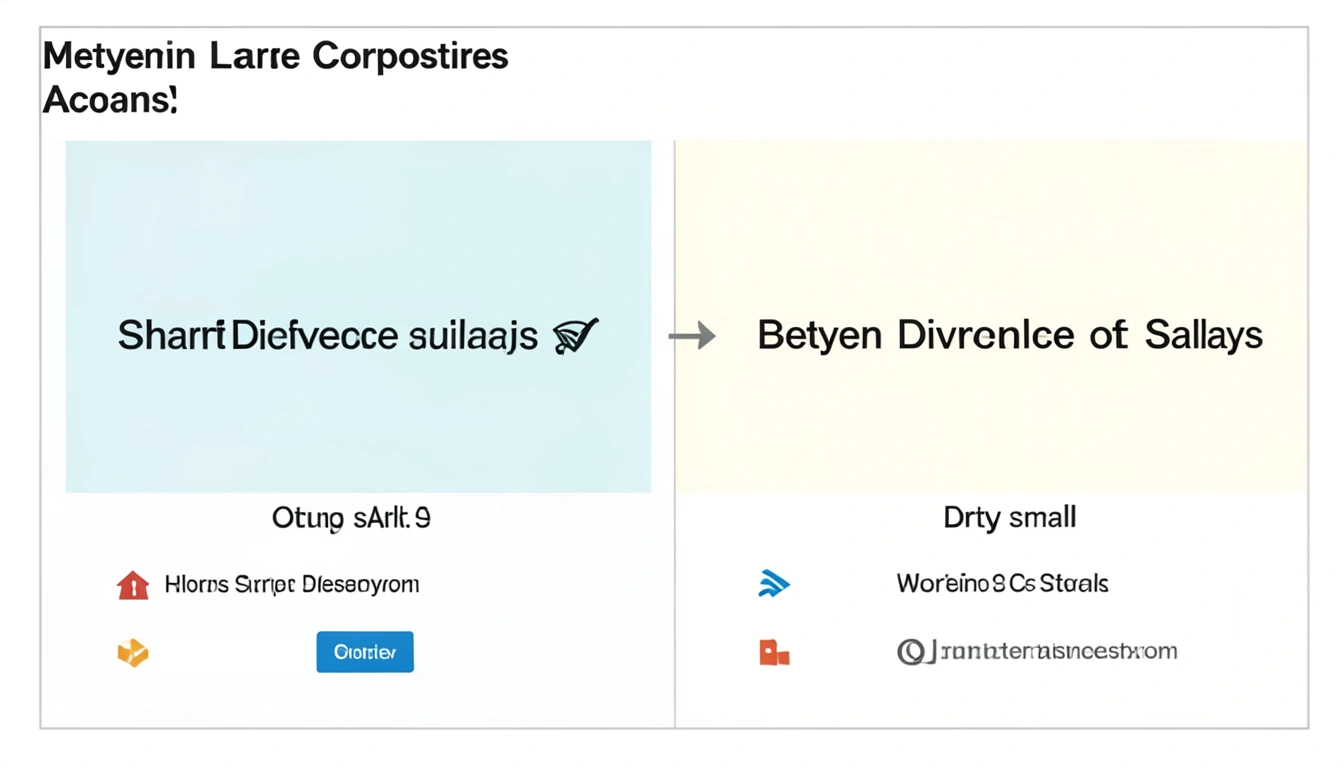The image size is (1344, 768).
Task: Click the pale yellow panel background
Action: click(990, 220)
